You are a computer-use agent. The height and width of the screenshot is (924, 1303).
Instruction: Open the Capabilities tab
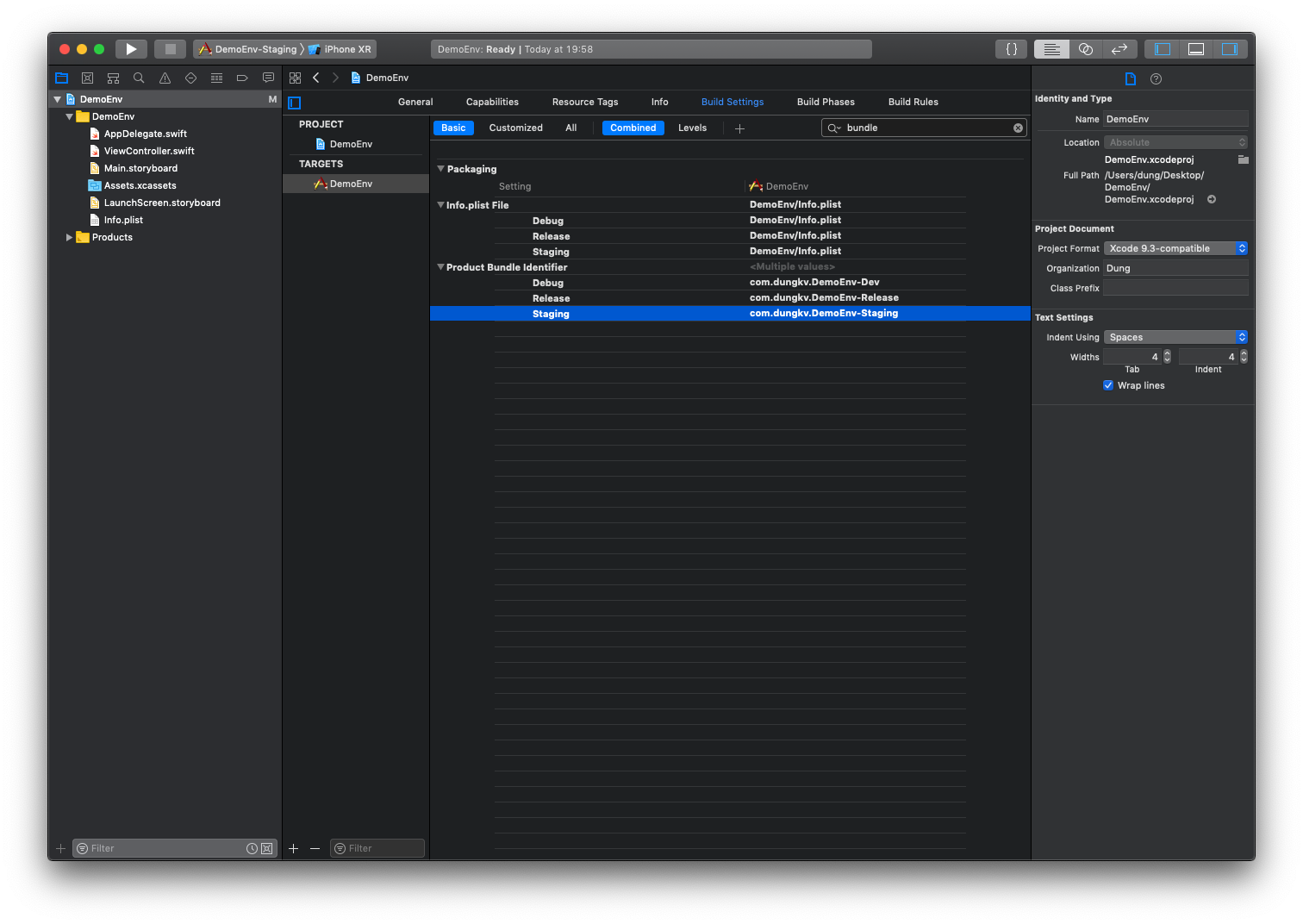pos(492,102)
